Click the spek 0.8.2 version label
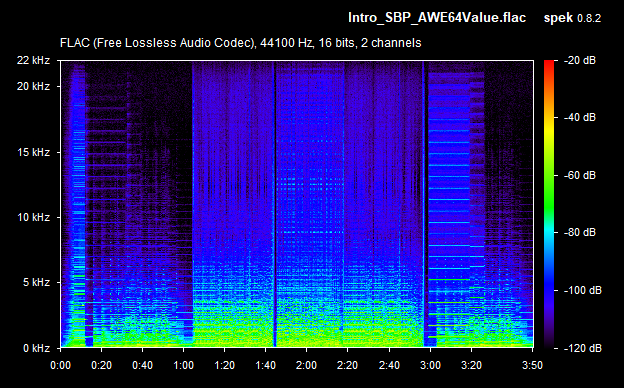This screenshot has height=388, width=624. point(572,18)
